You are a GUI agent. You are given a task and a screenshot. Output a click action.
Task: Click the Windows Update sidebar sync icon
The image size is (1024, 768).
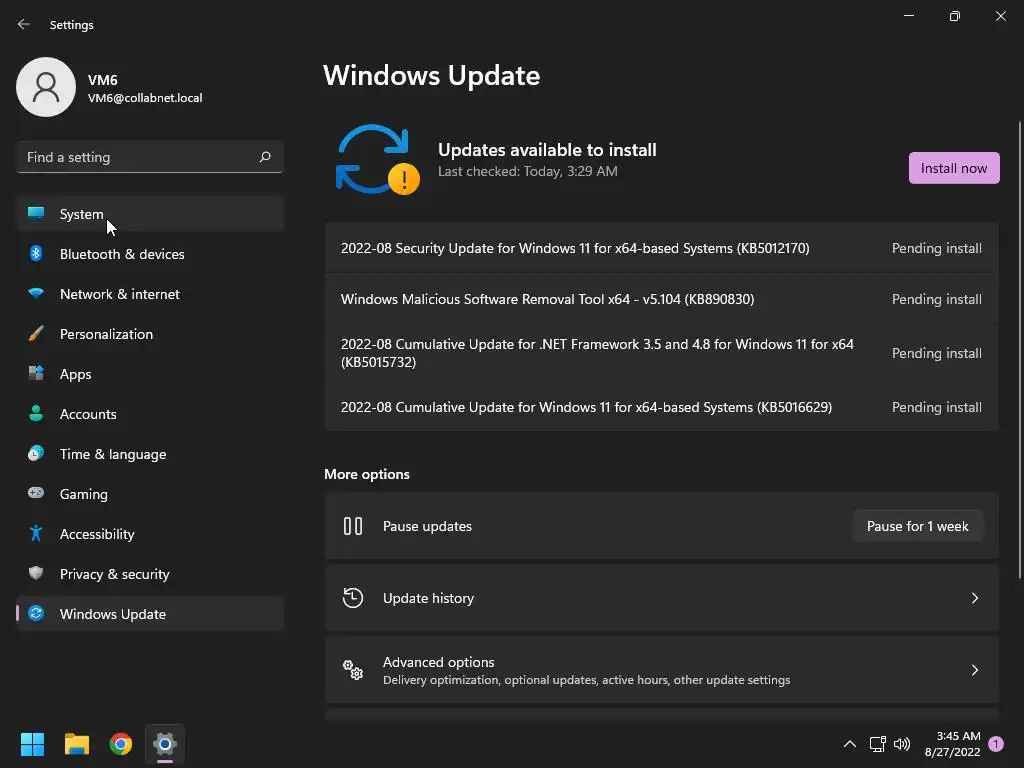(36, 613)
